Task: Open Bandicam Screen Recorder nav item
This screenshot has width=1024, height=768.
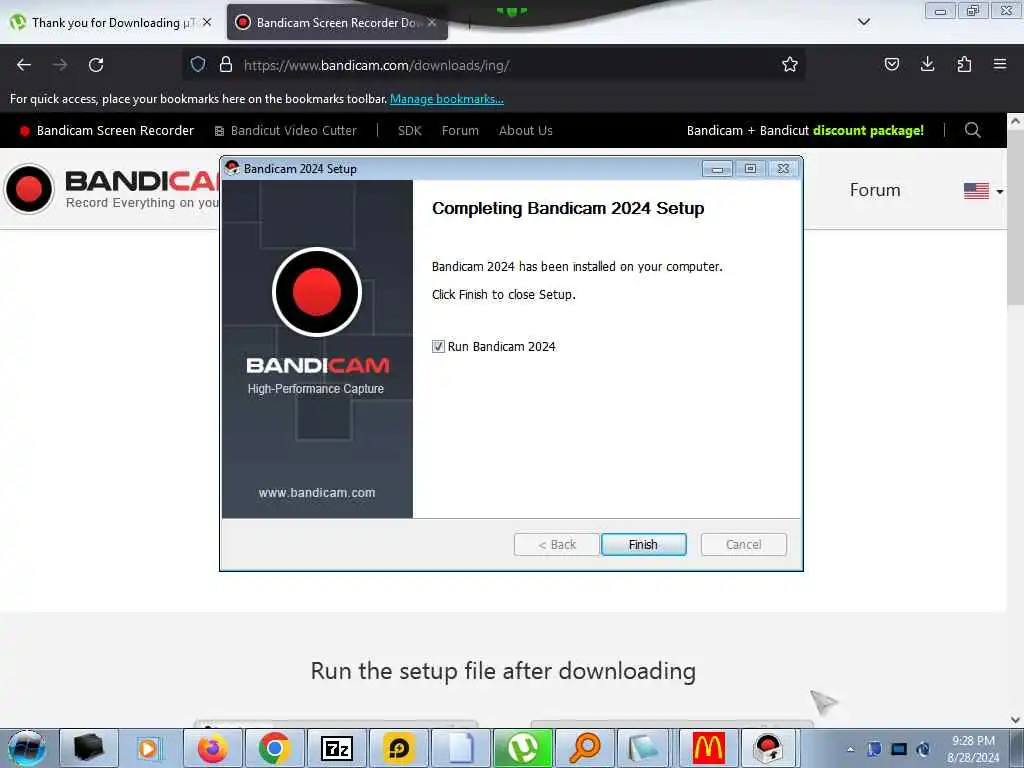Action: [108, 131]
